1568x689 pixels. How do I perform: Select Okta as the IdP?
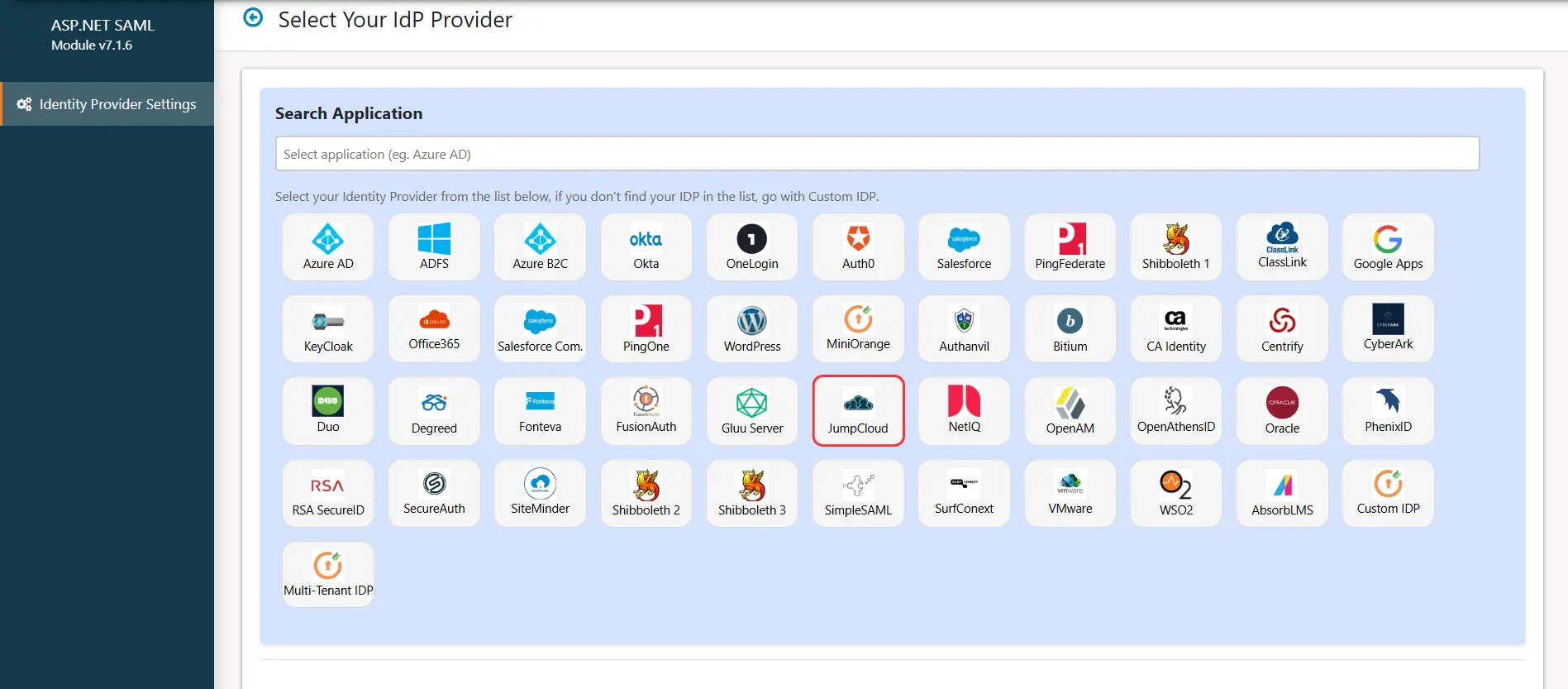pyautogui.click(x=646, y=246)
